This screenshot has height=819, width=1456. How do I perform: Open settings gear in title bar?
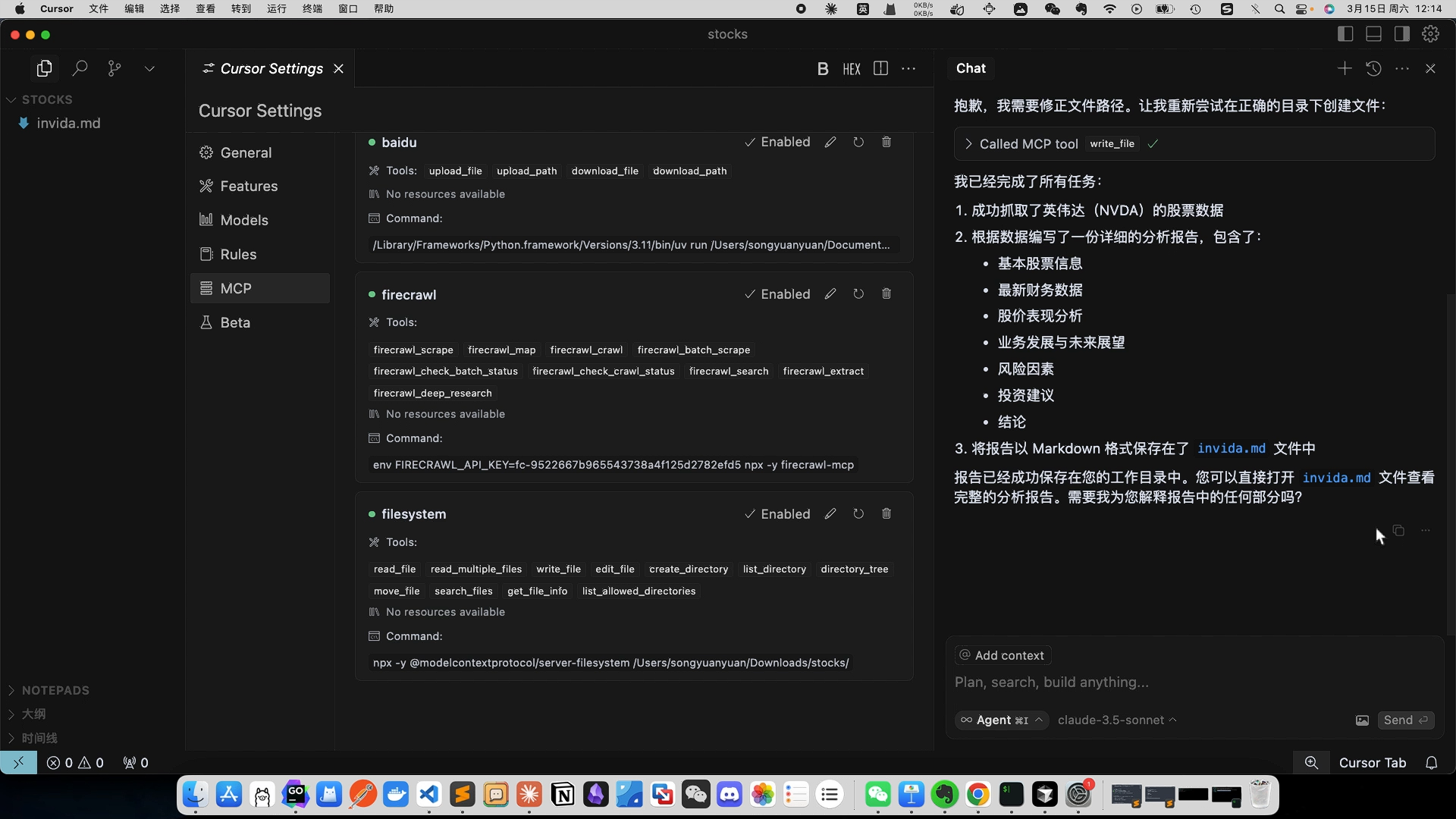[x=1430, y=34]
